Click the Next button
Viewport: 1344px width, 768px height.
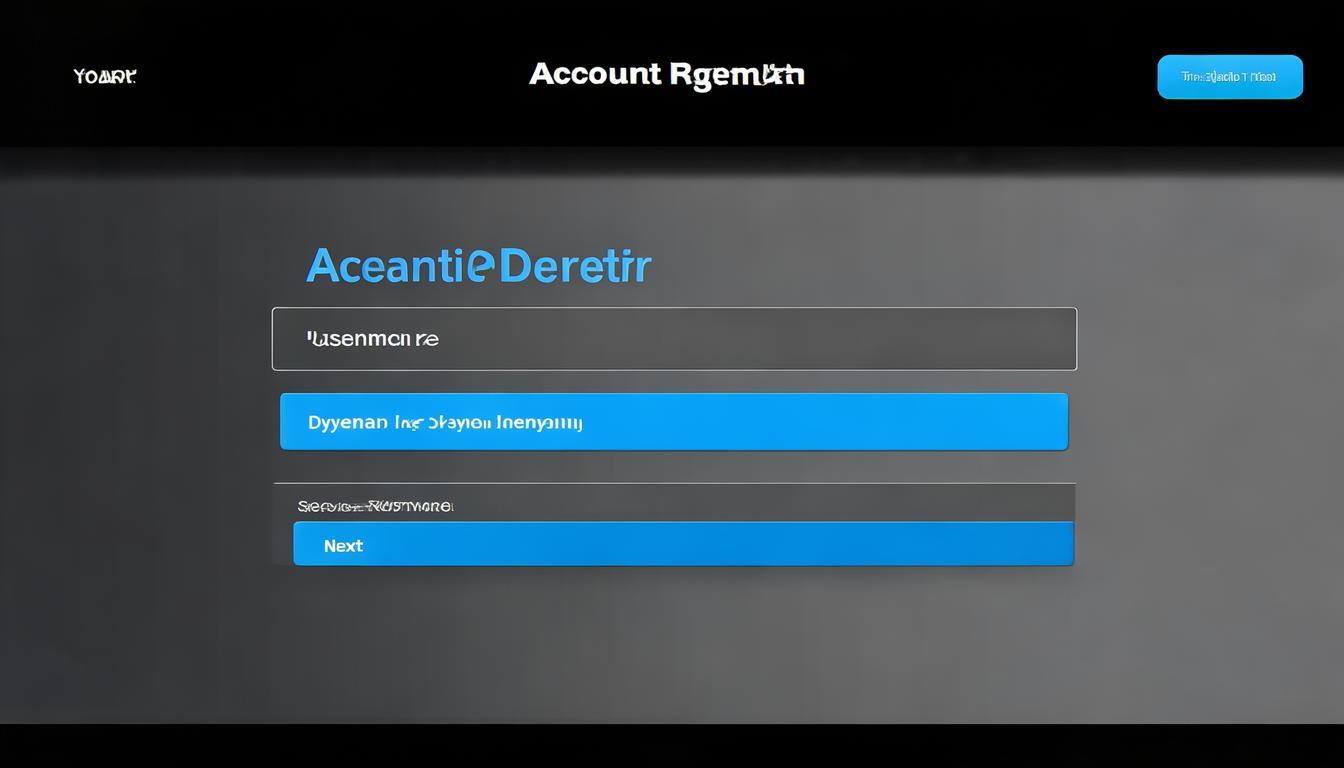point(683,544)
